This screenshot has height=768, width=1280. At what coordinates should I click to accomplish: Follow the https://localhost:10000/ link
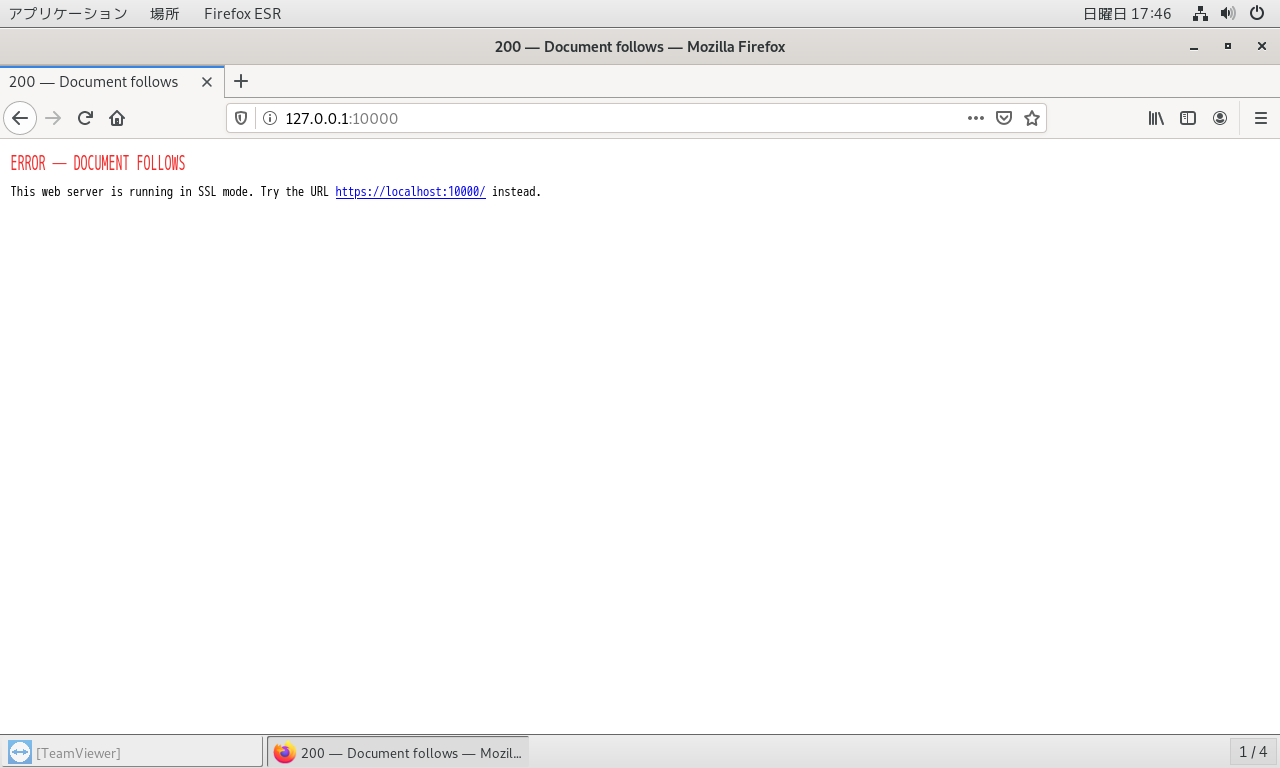tap(410, 192)
